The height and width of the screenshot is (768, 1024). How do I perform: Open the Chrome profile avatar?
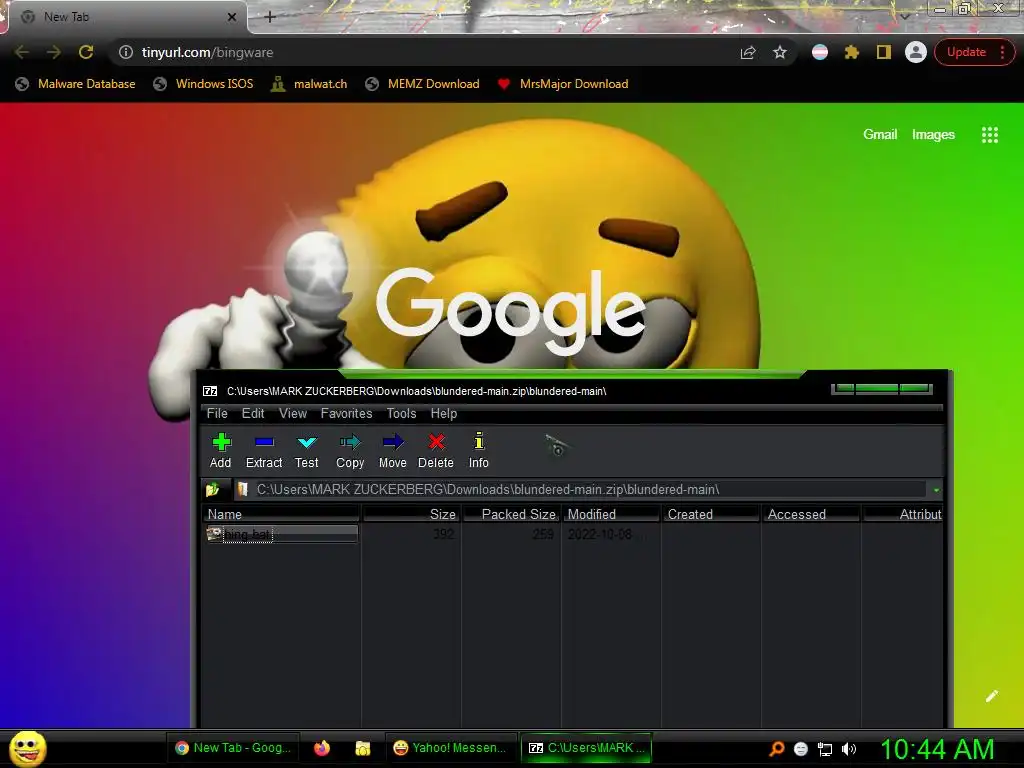coord(916,52)
